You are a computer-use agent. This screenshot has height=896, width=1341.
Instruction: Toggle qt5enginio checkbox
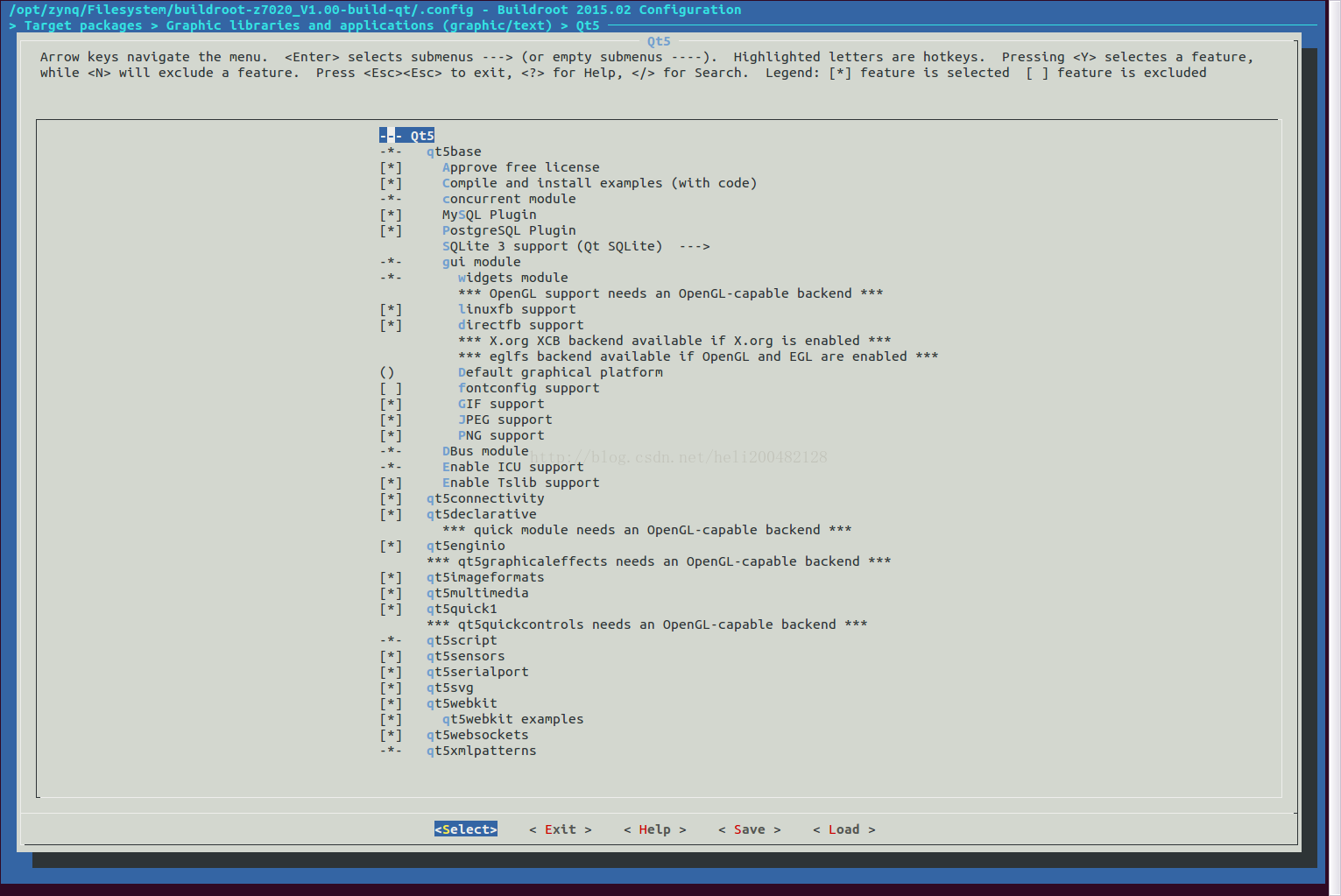391,546
